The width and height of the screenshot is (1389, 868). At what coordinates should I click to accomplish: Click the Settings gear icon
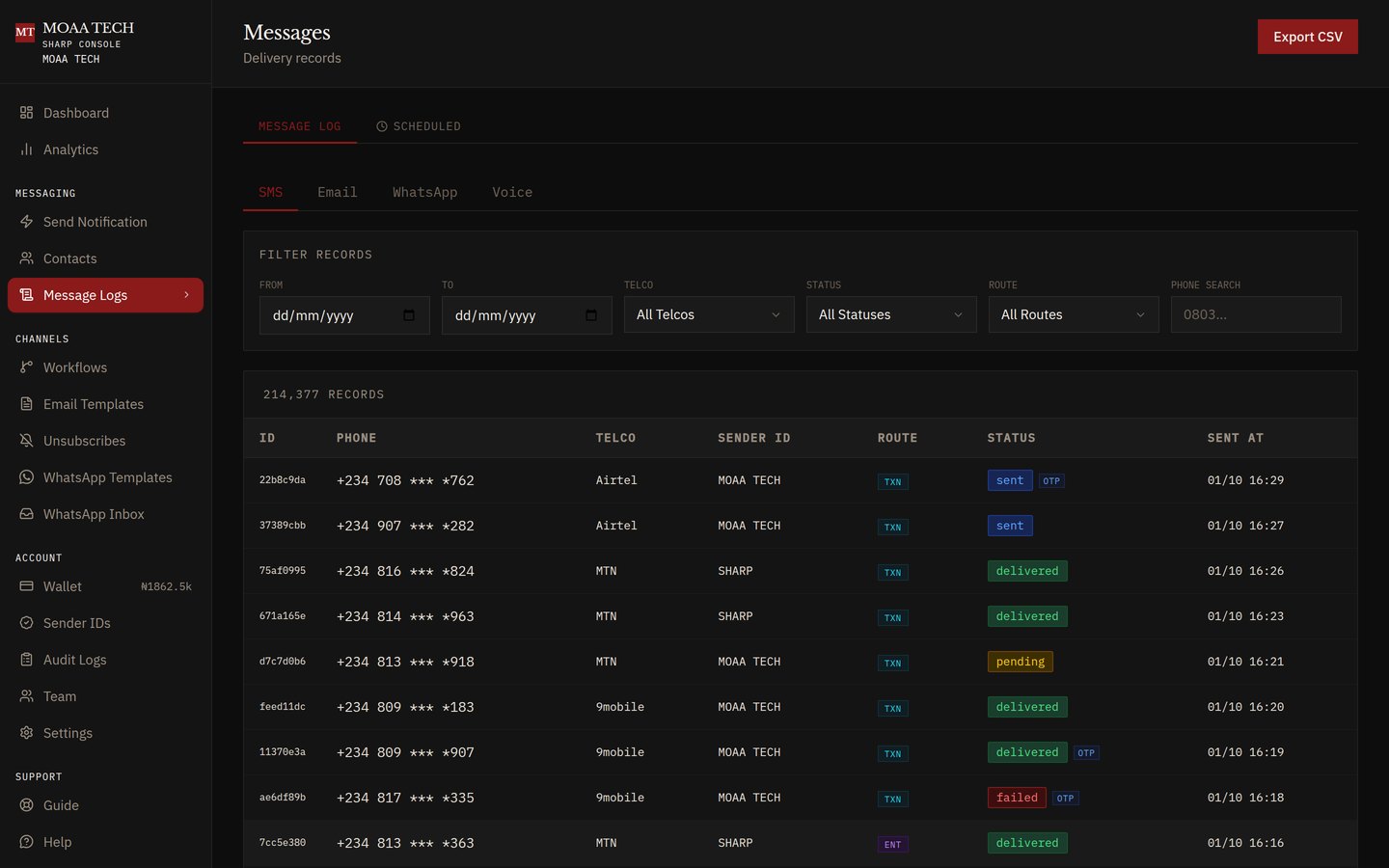click(x=26, y=733)
